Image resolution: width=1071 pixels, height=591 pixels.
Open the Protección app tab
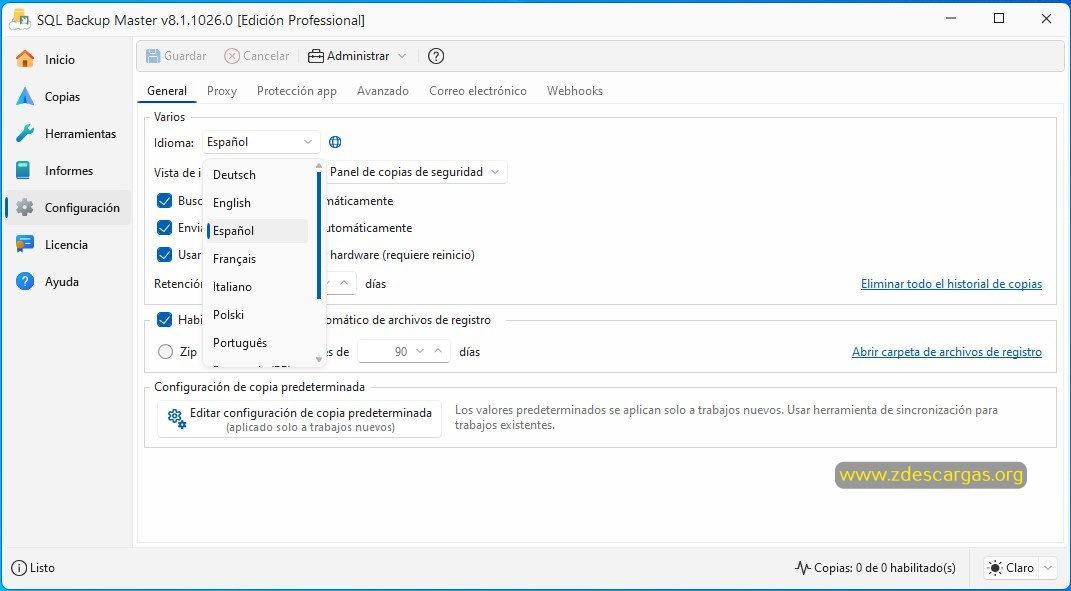(x=296, y=91)
